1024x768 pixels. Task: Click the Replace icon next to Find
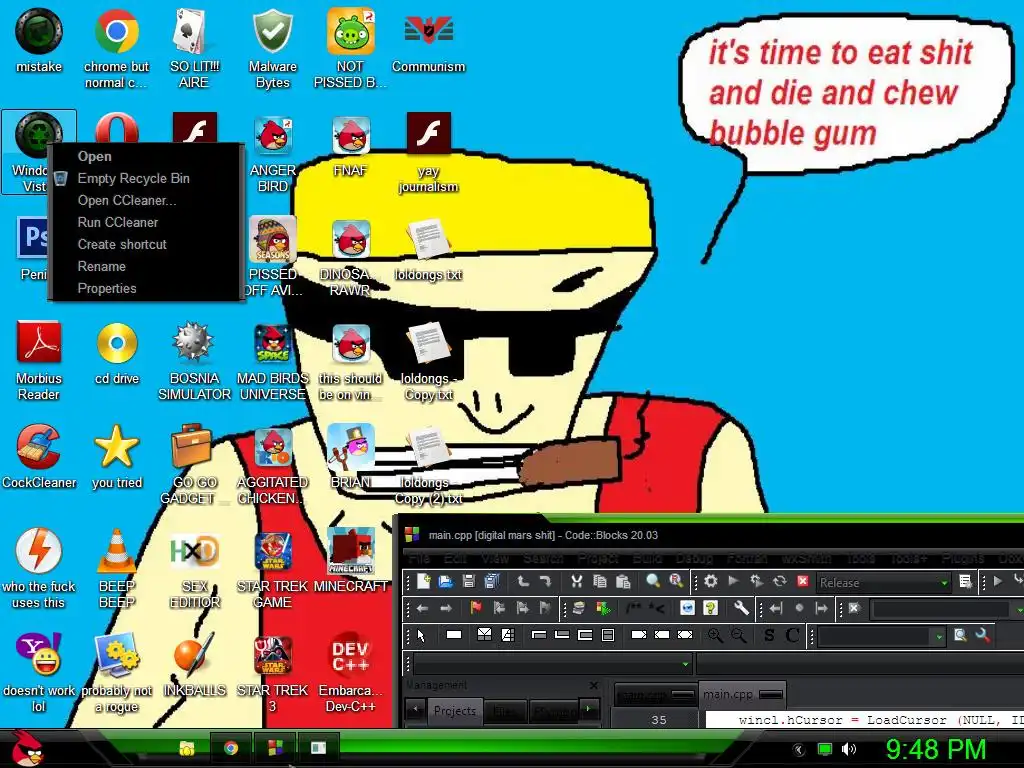[x=676, y=581]
